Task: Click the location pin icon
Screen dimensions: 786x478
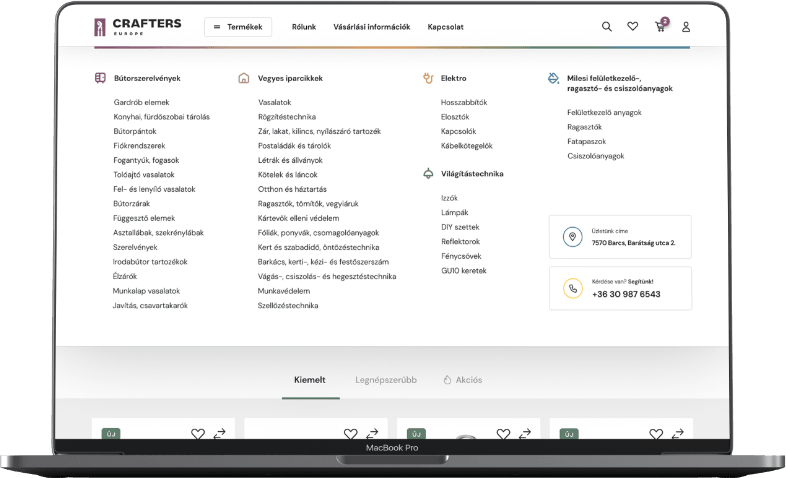Action: tap(572, 237)
